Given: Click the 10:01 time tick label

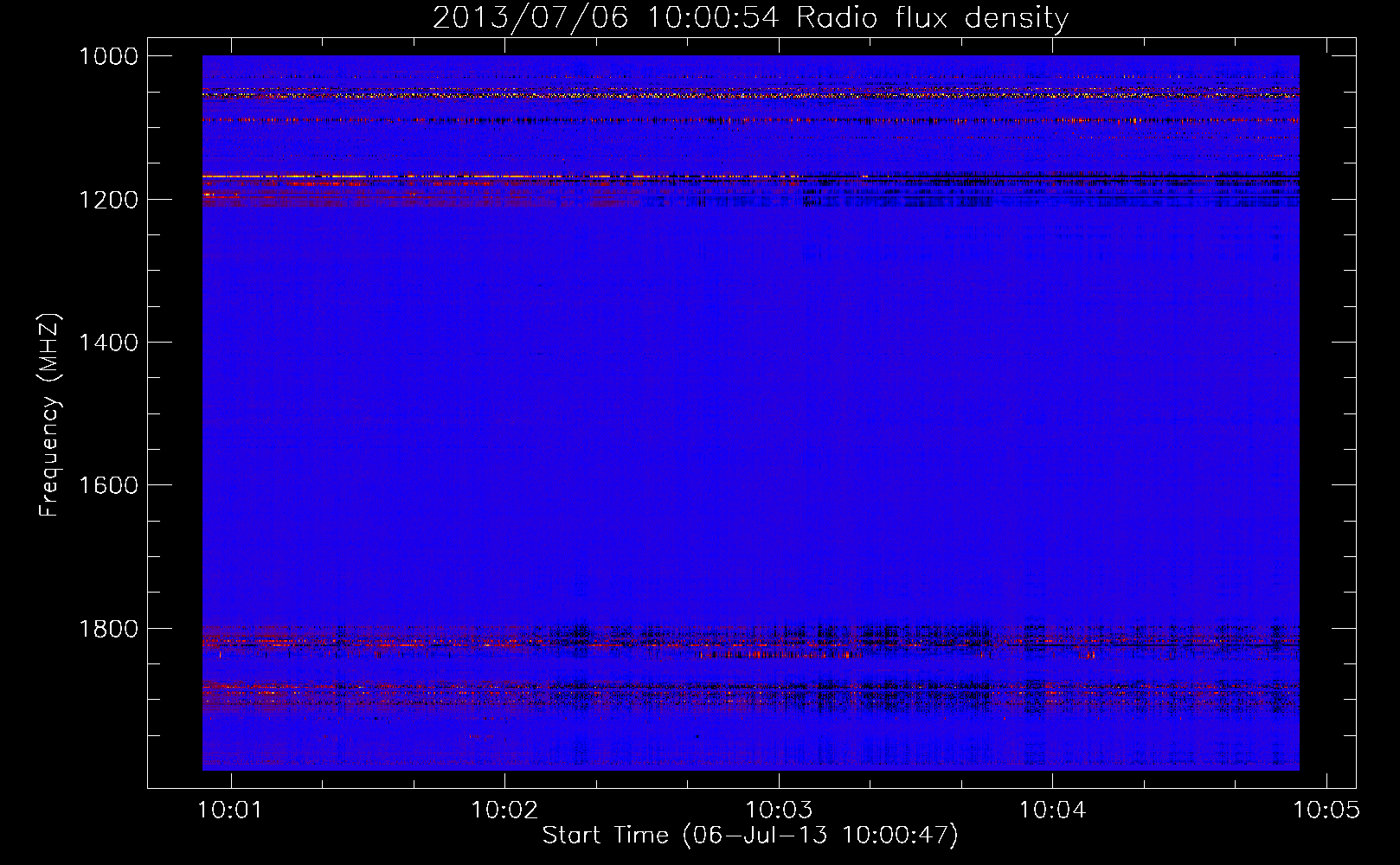Looking at the screenshot, I should 230,810.
